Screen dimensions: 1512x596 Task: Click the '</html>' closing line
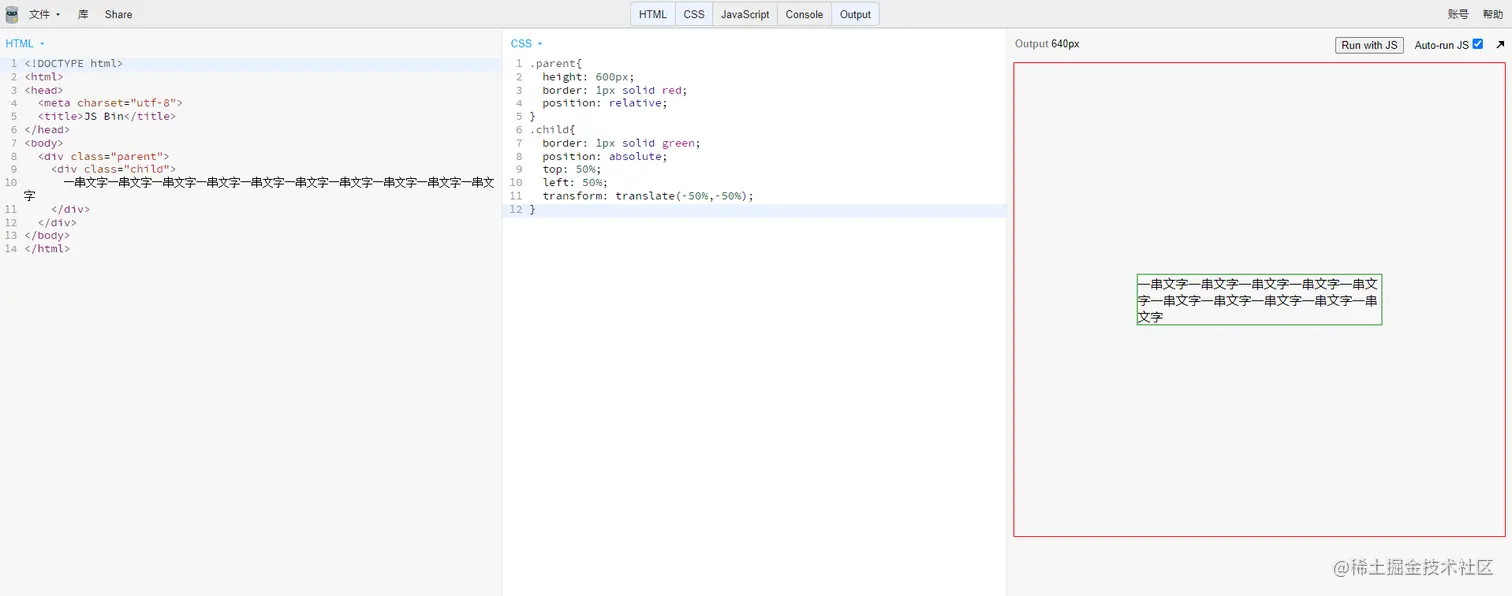point(48,249)
